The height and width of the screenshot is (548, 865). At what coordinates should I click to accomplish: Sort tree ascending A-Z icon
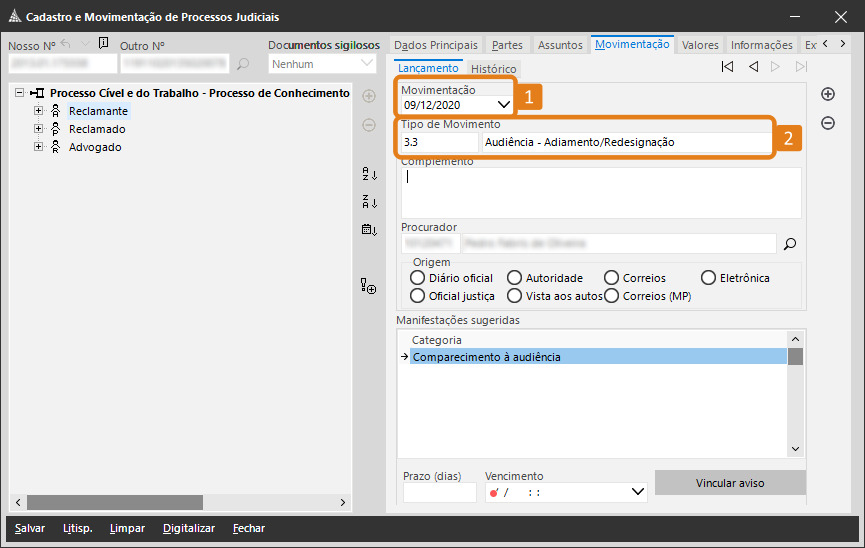(x=369, y=174)
